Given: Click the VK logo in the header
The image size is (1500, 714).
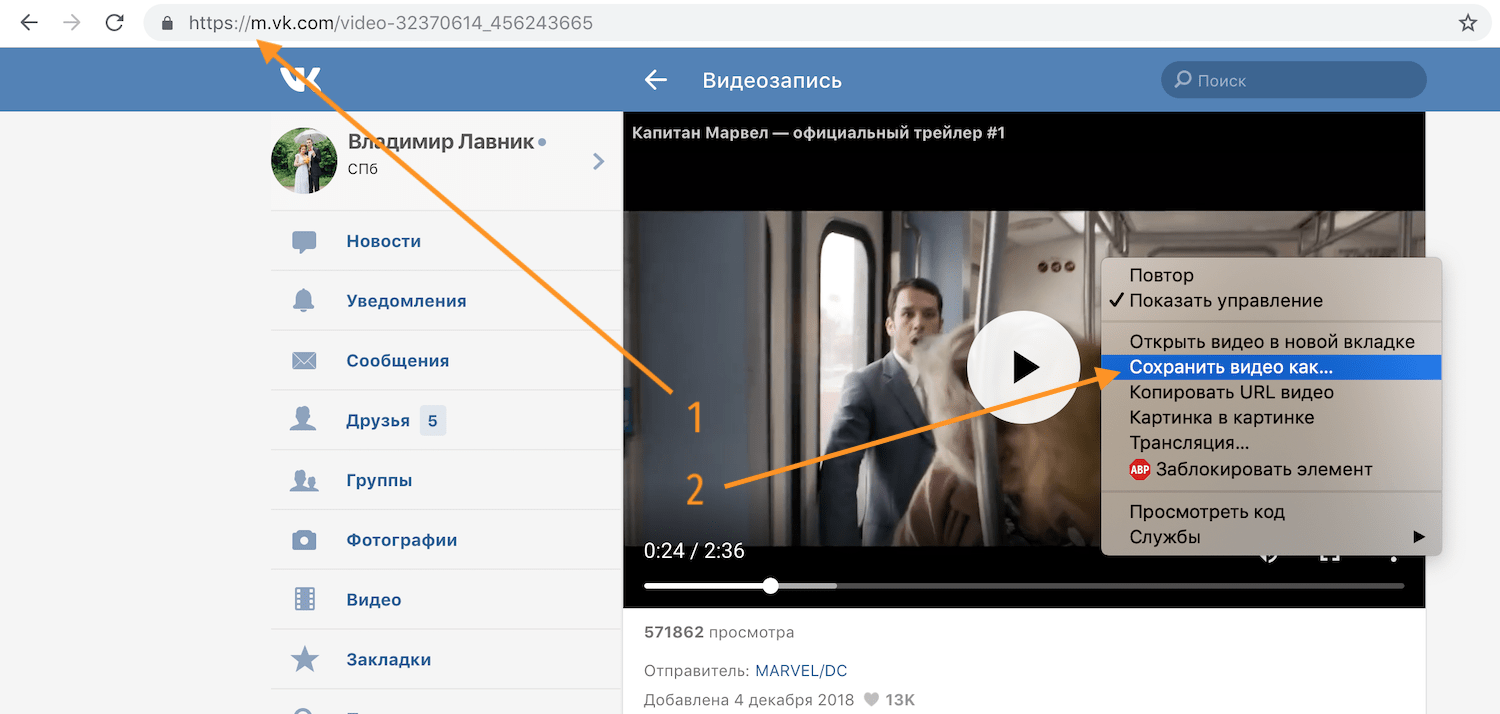Looking at the screenshot, I should tap(300, 79).
